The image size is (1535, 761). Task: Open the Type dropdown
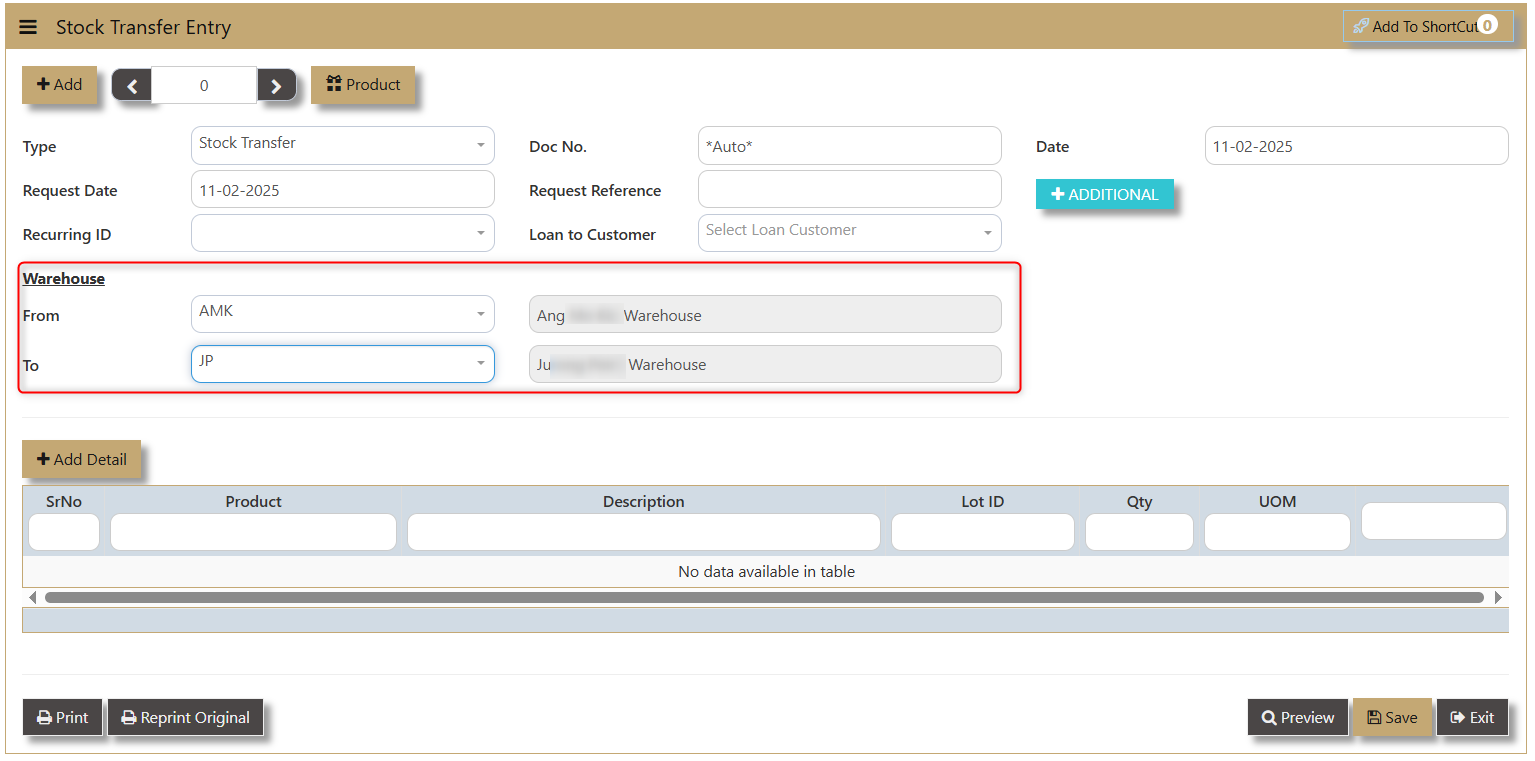(x=342, y=145)
